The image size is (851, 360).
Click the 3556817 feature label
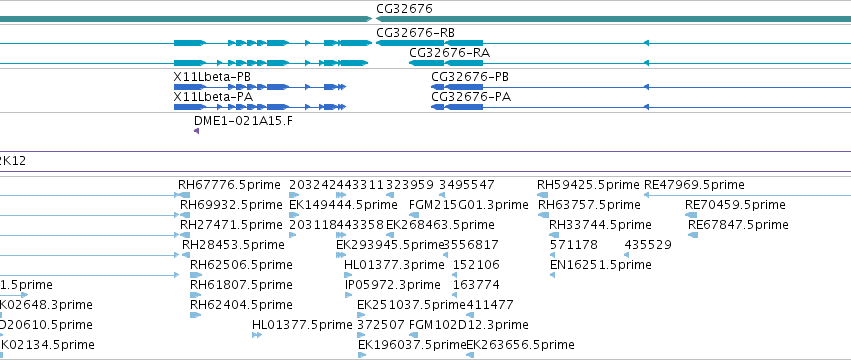click(471, 245)
